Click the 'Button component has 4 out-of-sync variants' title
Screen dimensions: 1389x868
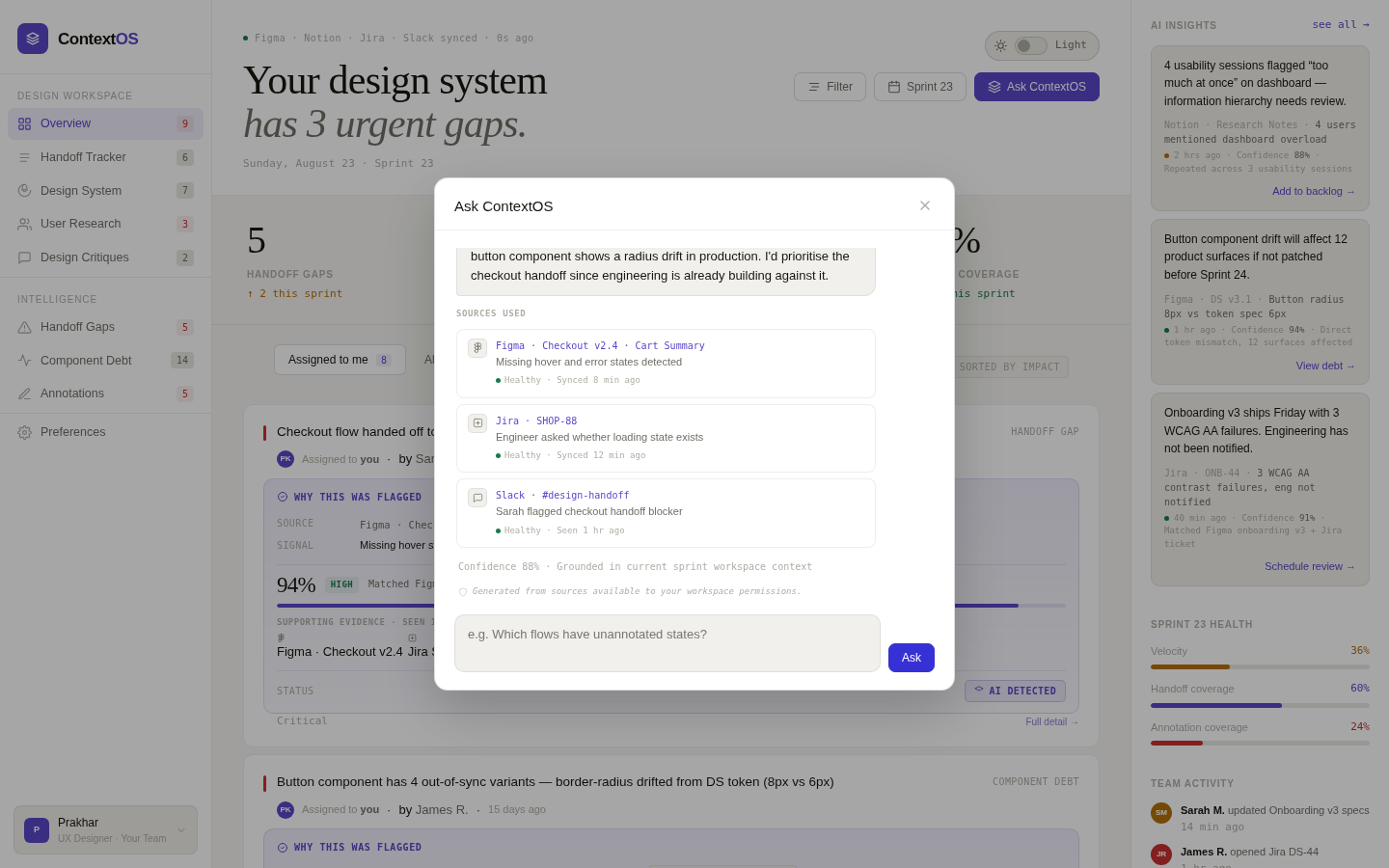(556, 782)
